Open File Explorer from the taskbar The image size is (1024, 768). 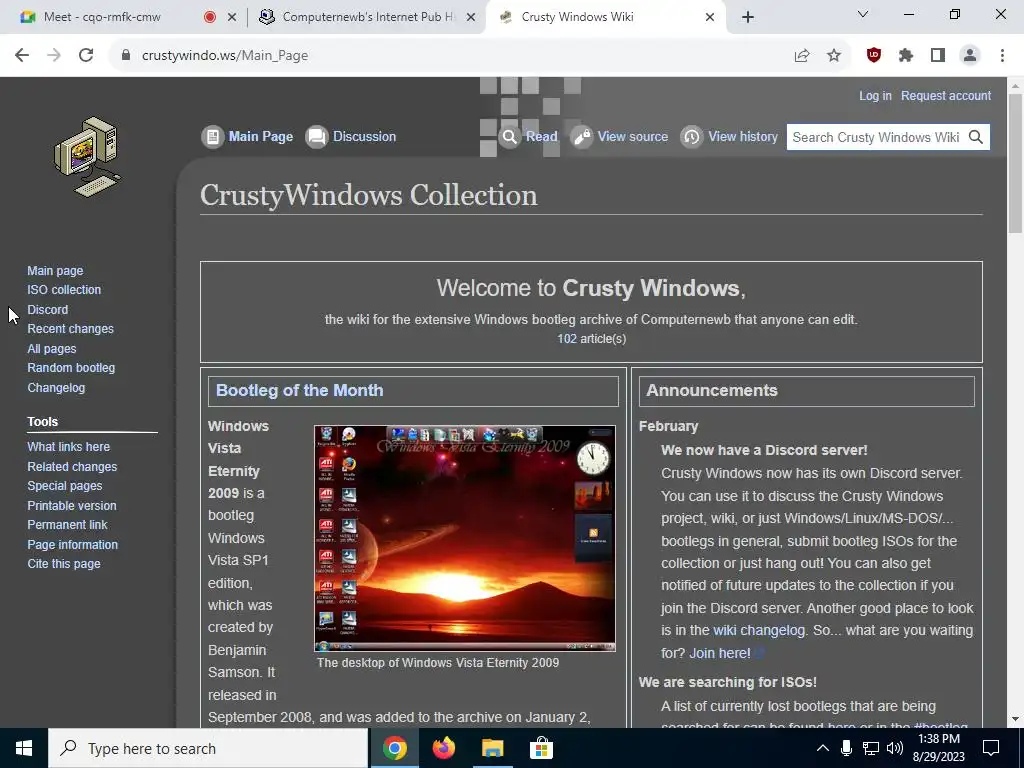point(492,748)
